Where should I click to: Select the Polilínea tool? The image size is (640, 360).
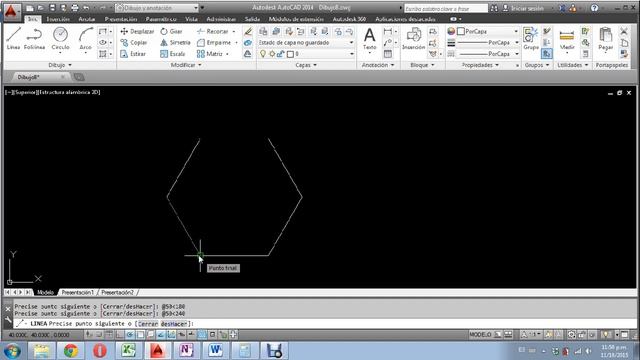[34, 39]
